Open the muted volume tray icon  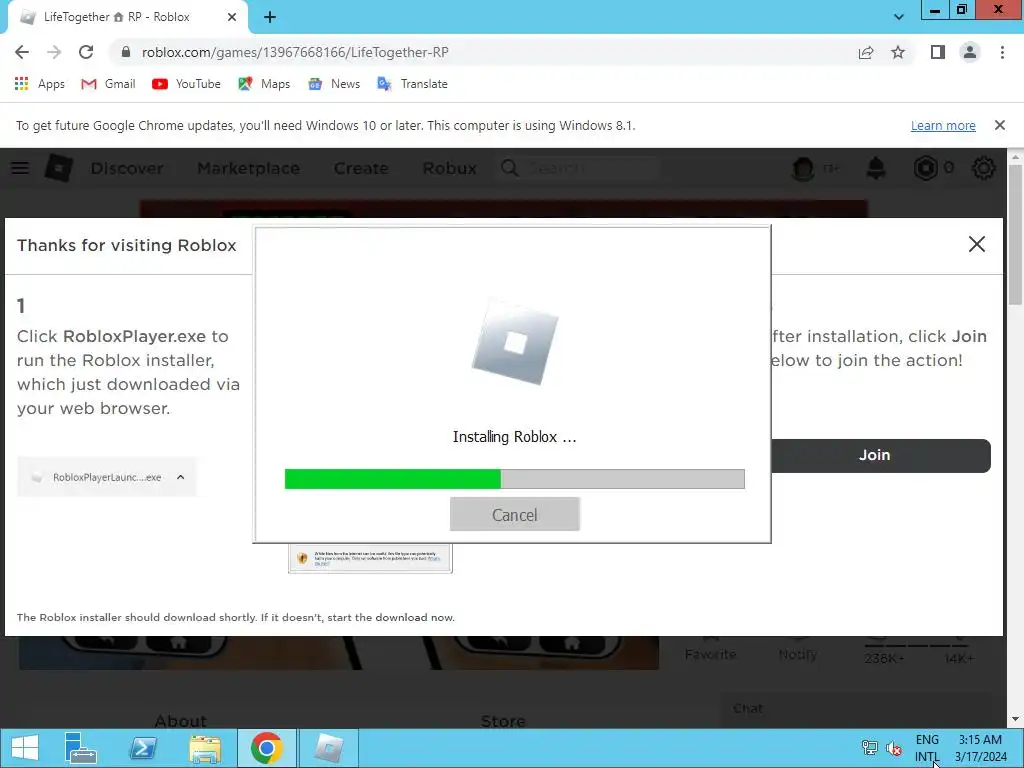[894, 748]
